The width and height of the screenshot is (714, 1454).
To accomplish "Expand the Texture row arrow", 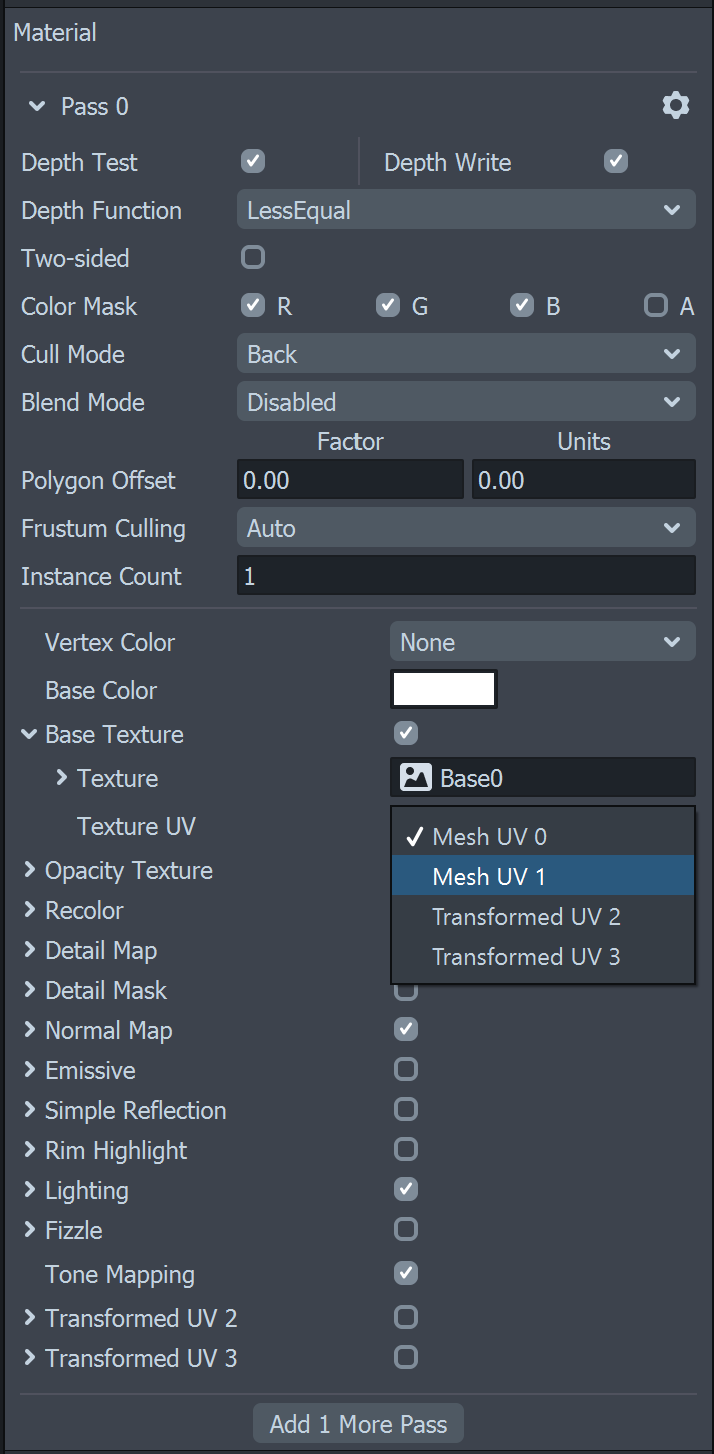I will click(x=62, y=778).
